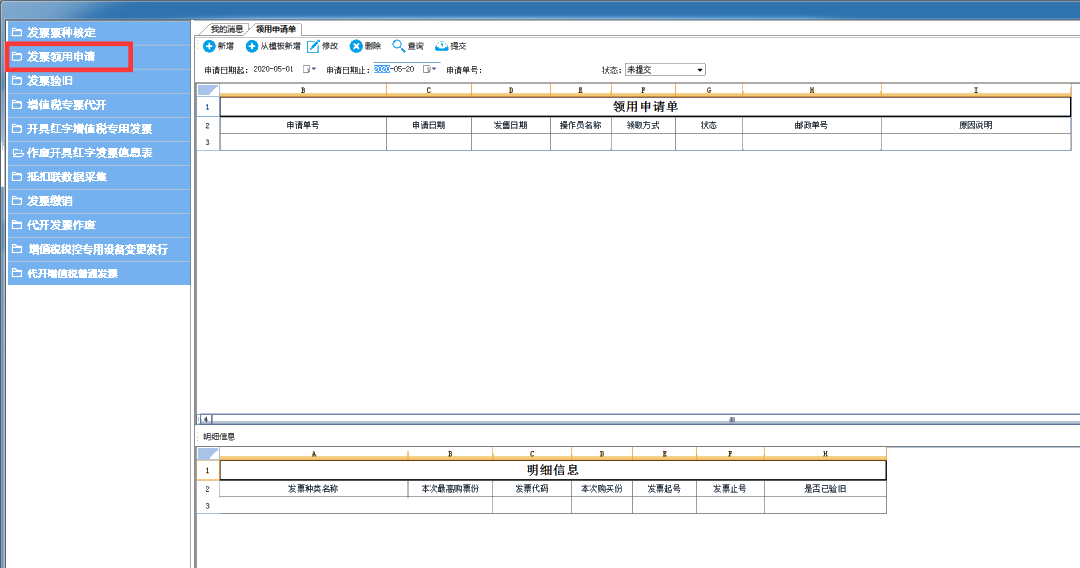
Task: Select column A letter in the lower grid
Action: click(313, 454)
